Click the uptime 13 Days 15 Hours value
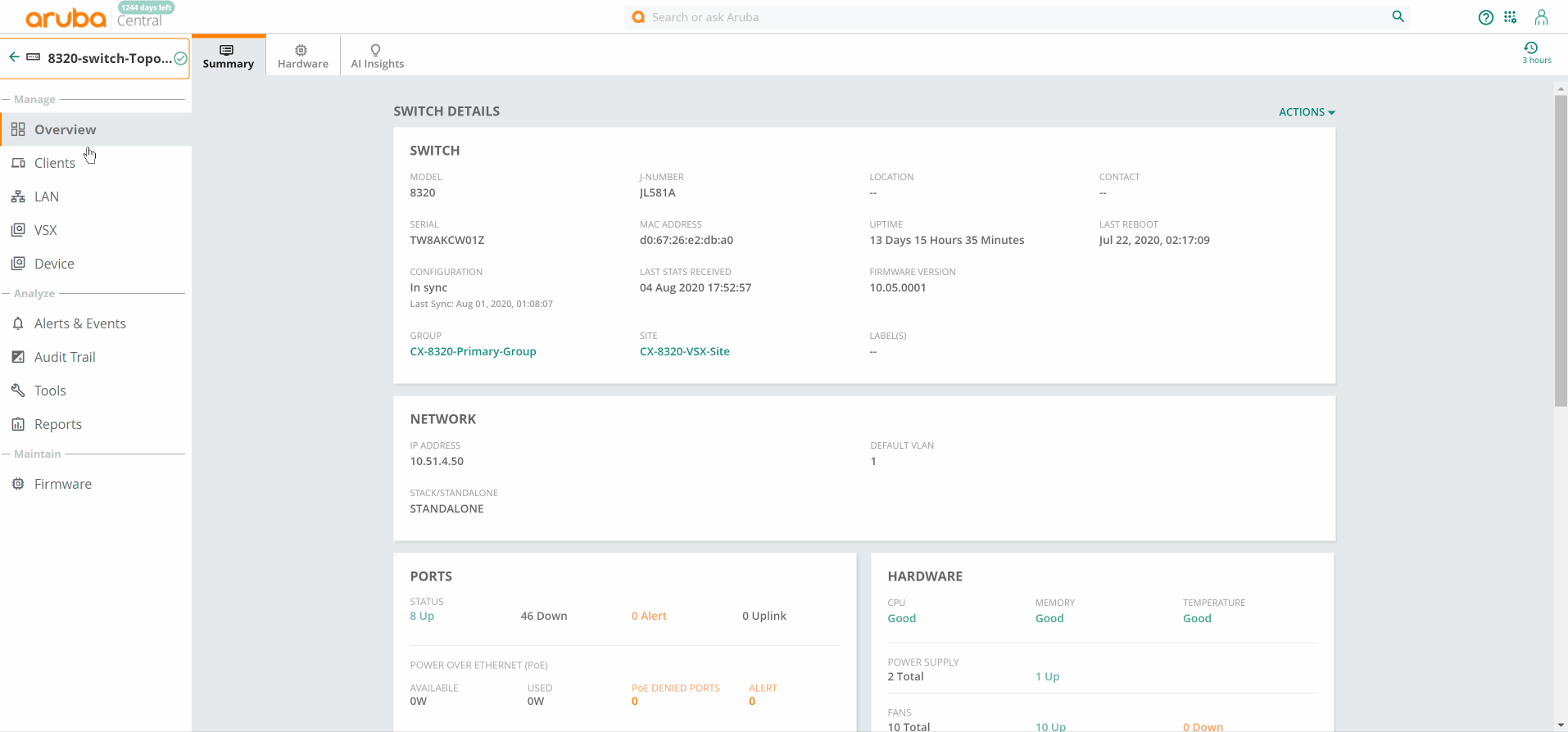1568x732 pixels. coord(947,240)
